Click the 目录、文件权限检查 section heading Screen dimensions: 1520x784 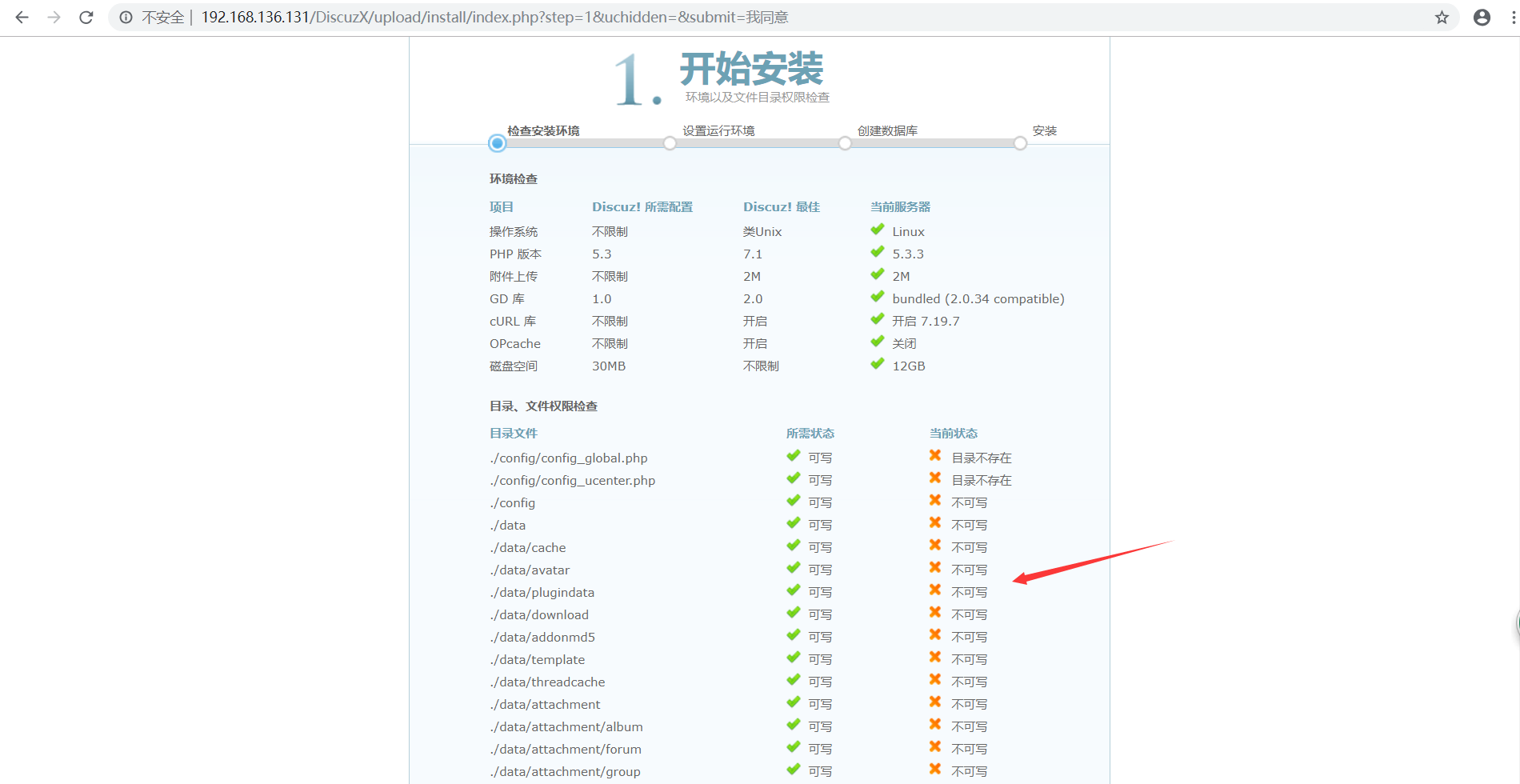544,406
